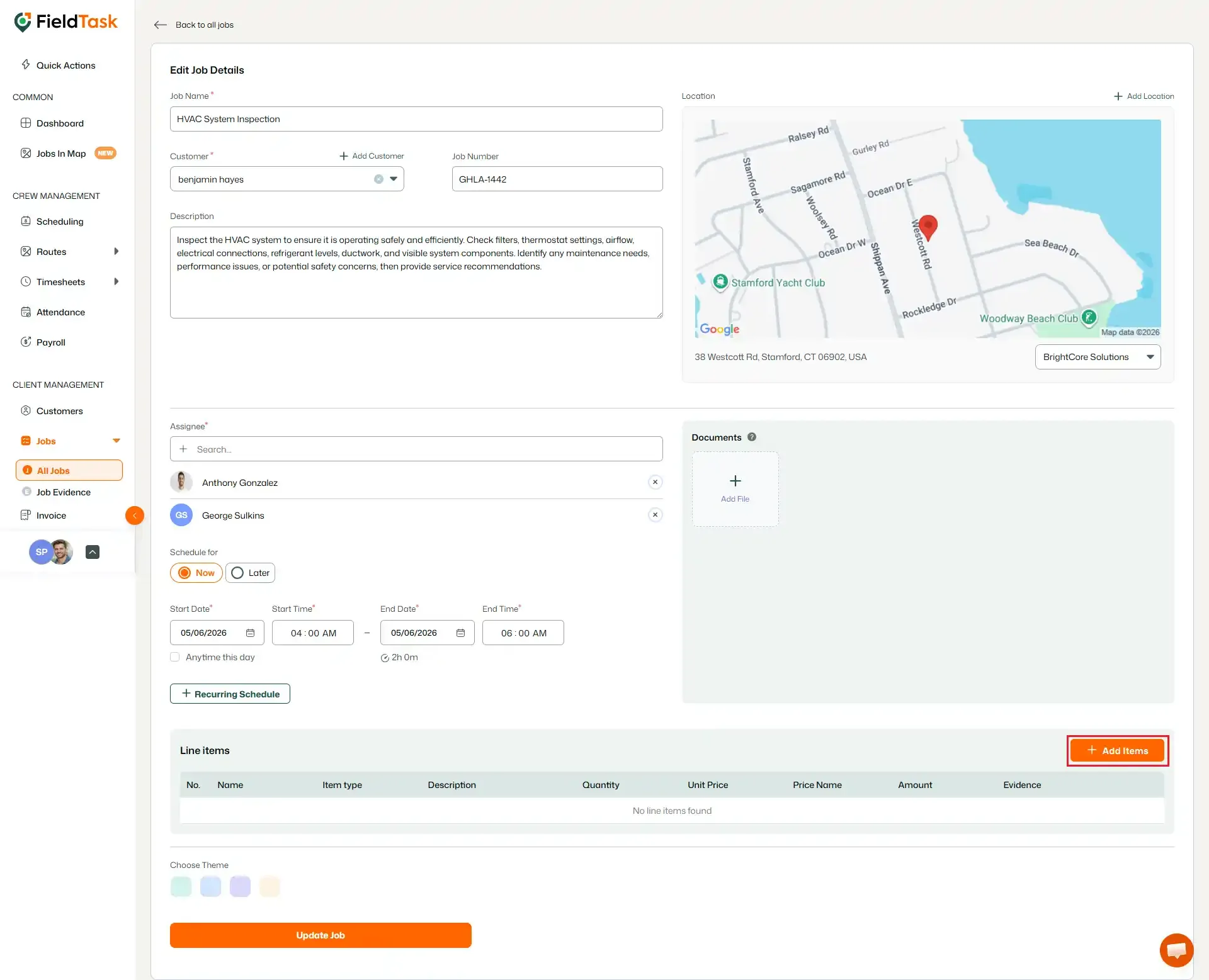Open the Invoice page
The image size is (1209, 980).
tap(51, 515)
